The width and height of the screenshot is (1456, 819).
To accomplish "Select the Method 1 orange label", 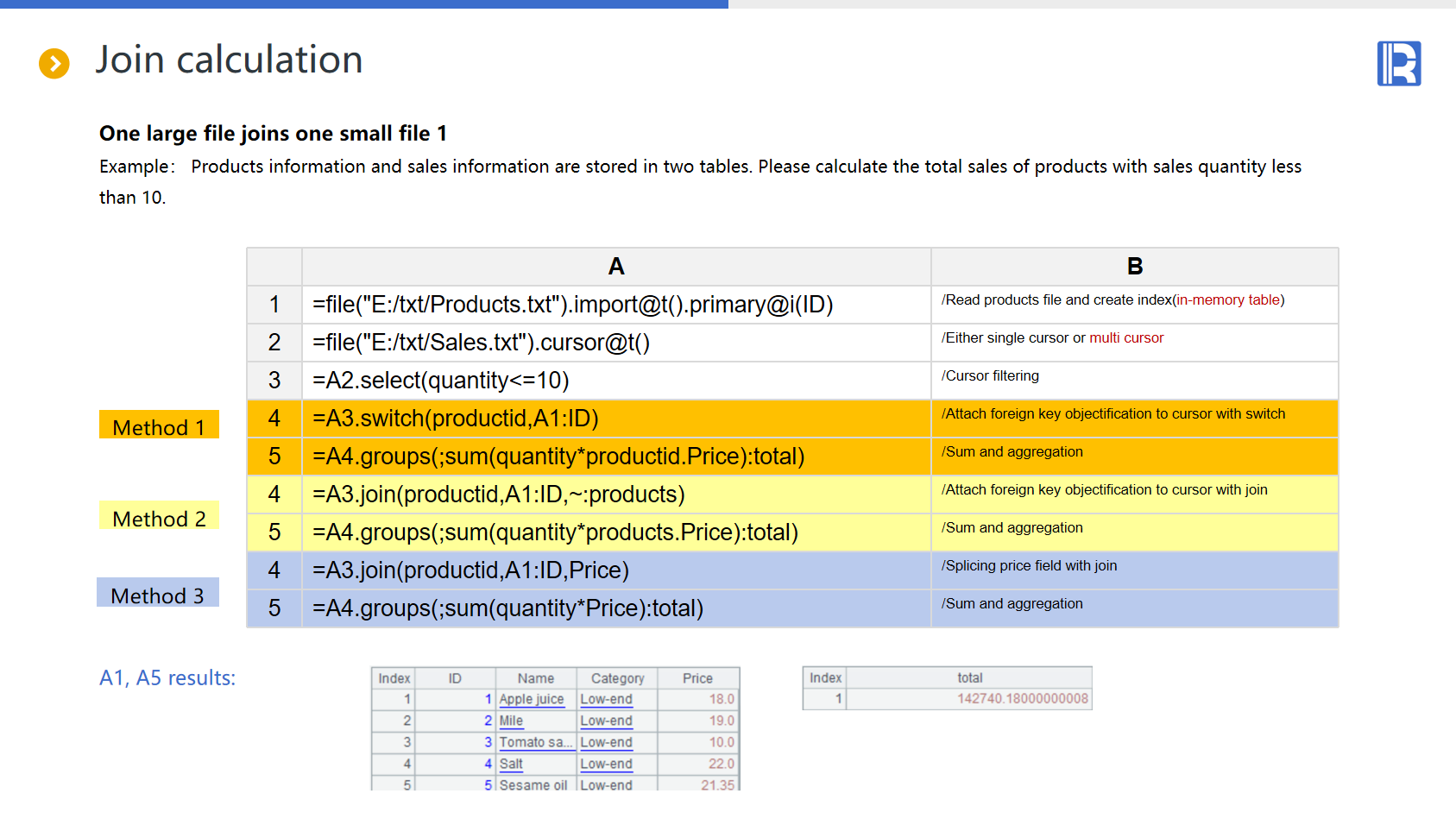I will click(159, 426).
